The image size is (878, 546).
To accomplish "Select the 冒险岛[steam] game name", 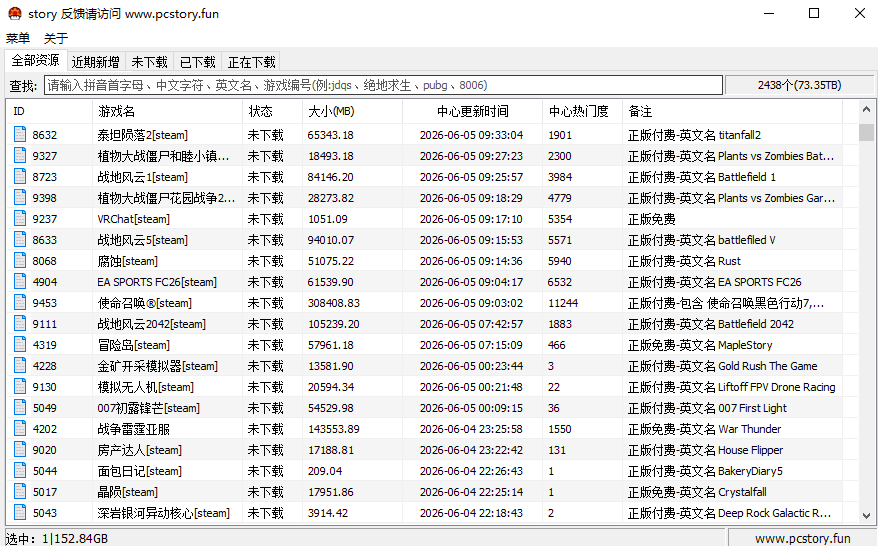I will point(134,345).
